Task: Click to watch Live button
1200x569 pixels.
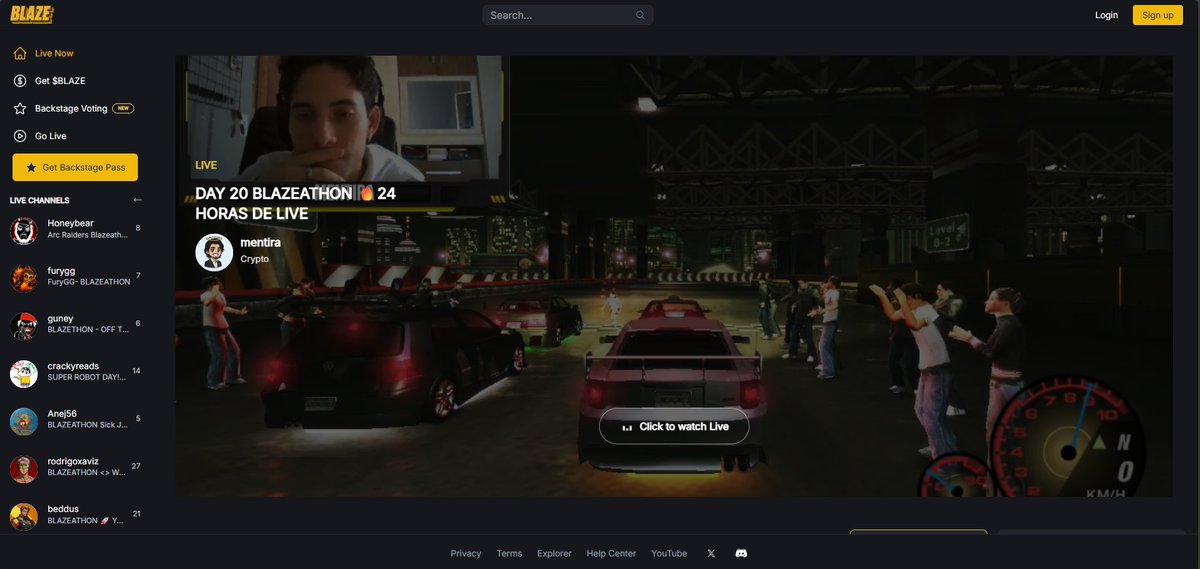Action: tap(674, 426)
